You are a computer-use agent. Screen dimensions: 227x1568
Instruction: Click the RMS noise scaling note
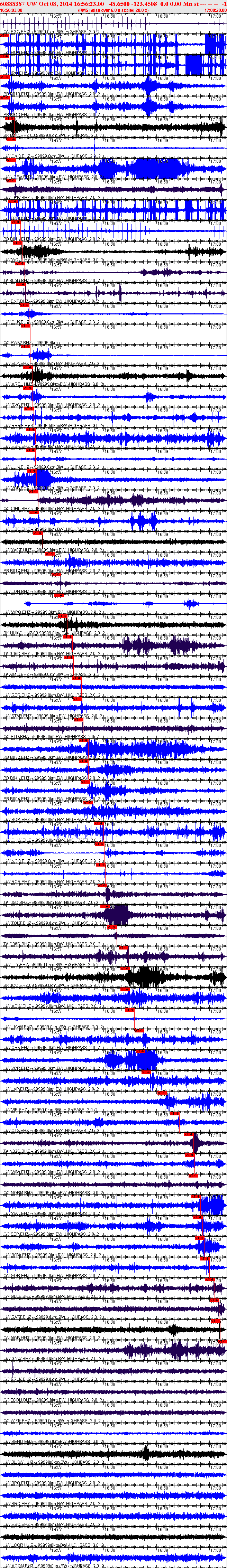click(x=113, y=10)
